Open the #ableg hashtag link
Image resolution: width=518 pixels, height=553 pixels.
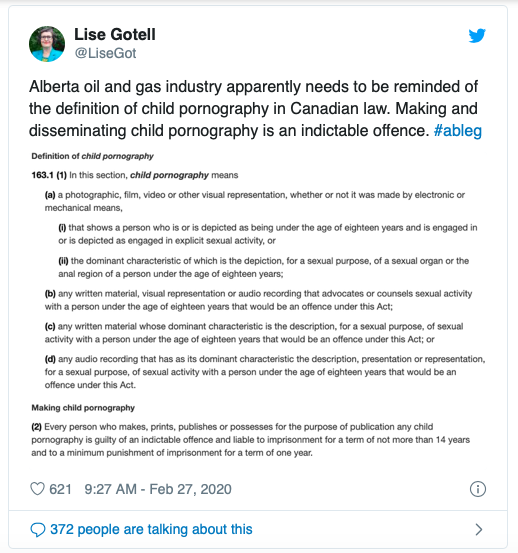pyautogui.click(x=457, y=130)
